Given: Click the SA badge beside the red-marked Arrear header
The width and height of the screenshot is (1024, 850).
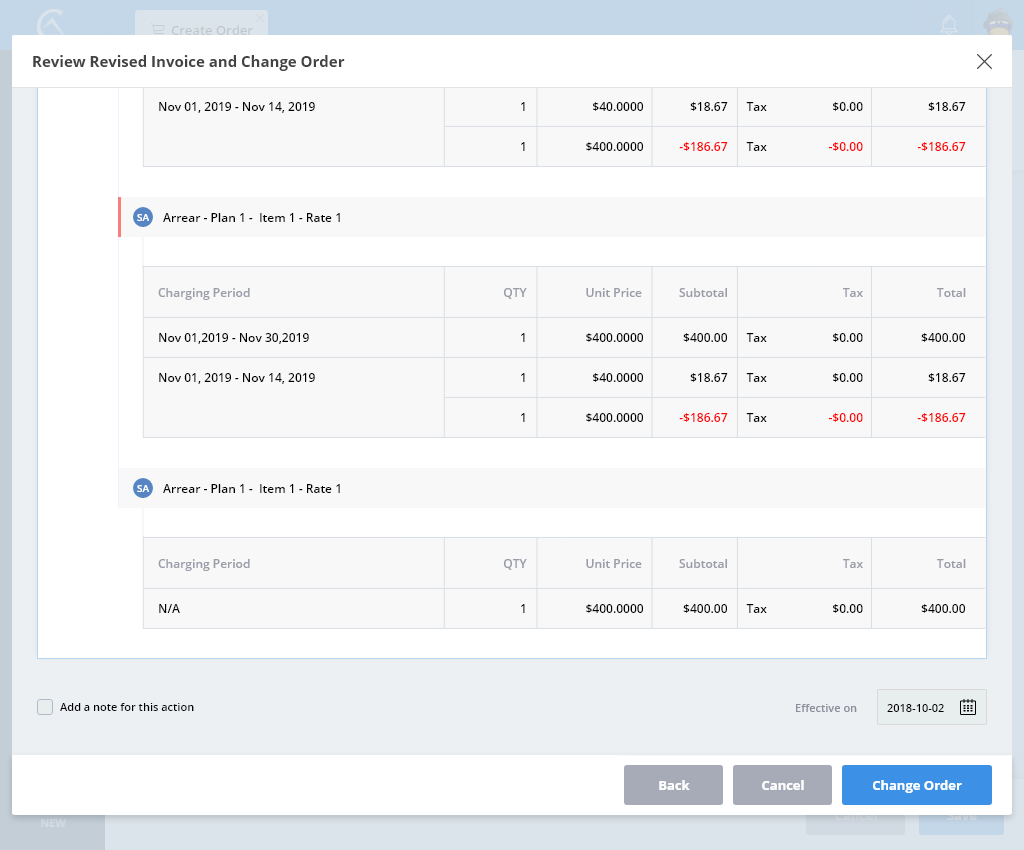Looking at the screenshot, I should click(143, 217).
